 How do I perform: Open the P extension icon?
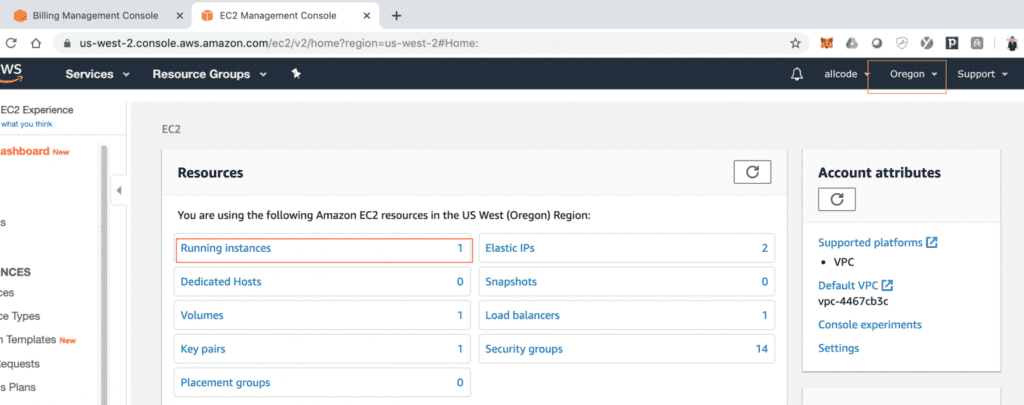tap(952, 43)
